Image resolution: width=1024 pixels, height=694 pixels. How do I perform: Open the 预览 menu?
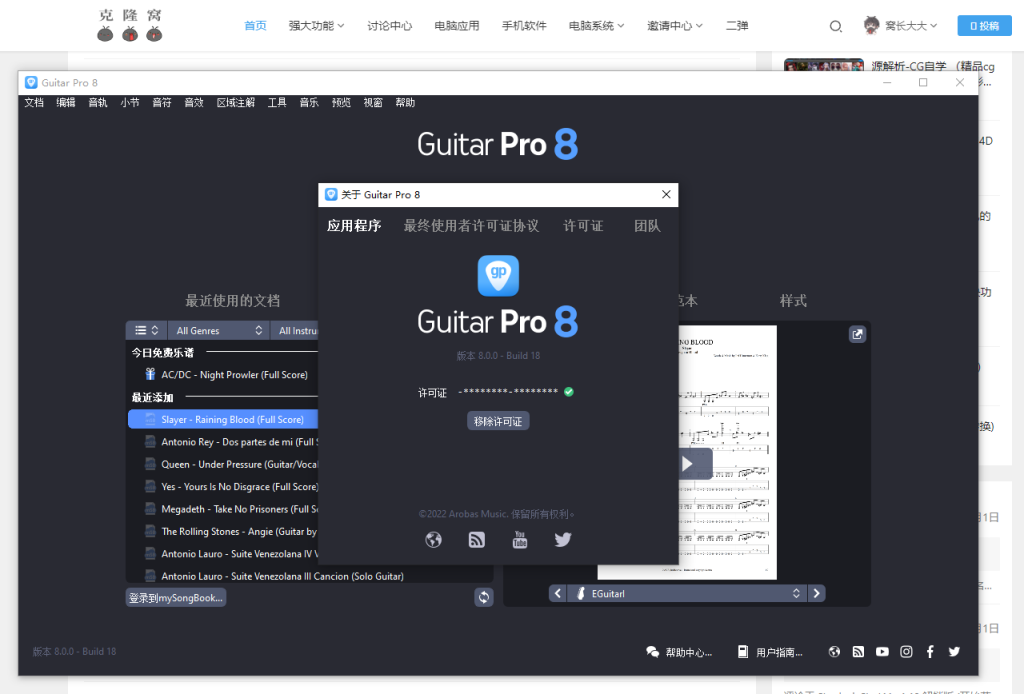tap(341, 103)
